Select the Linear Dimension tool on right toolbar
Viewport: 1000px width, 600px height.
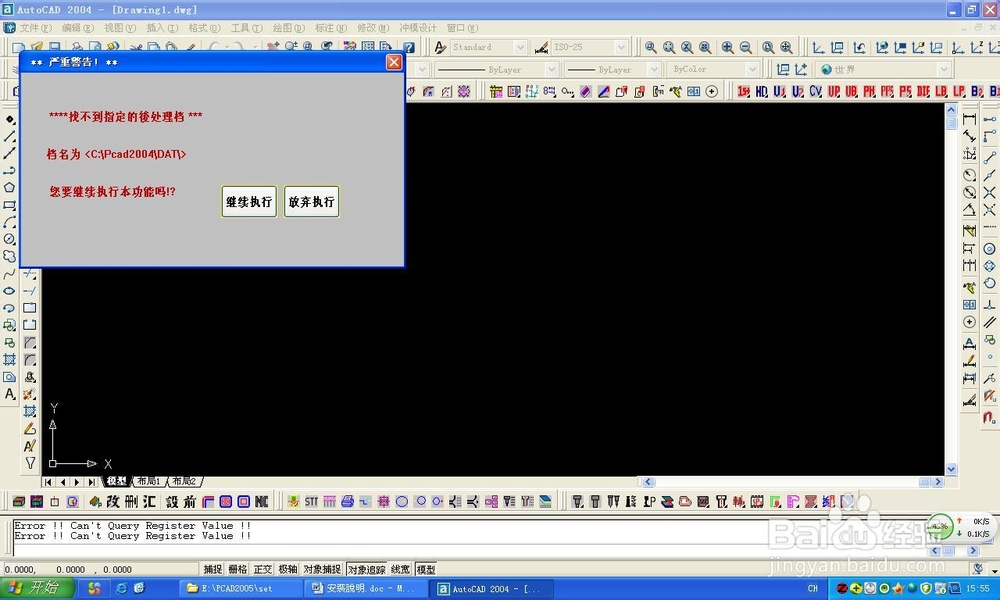[x=969, y=119]
